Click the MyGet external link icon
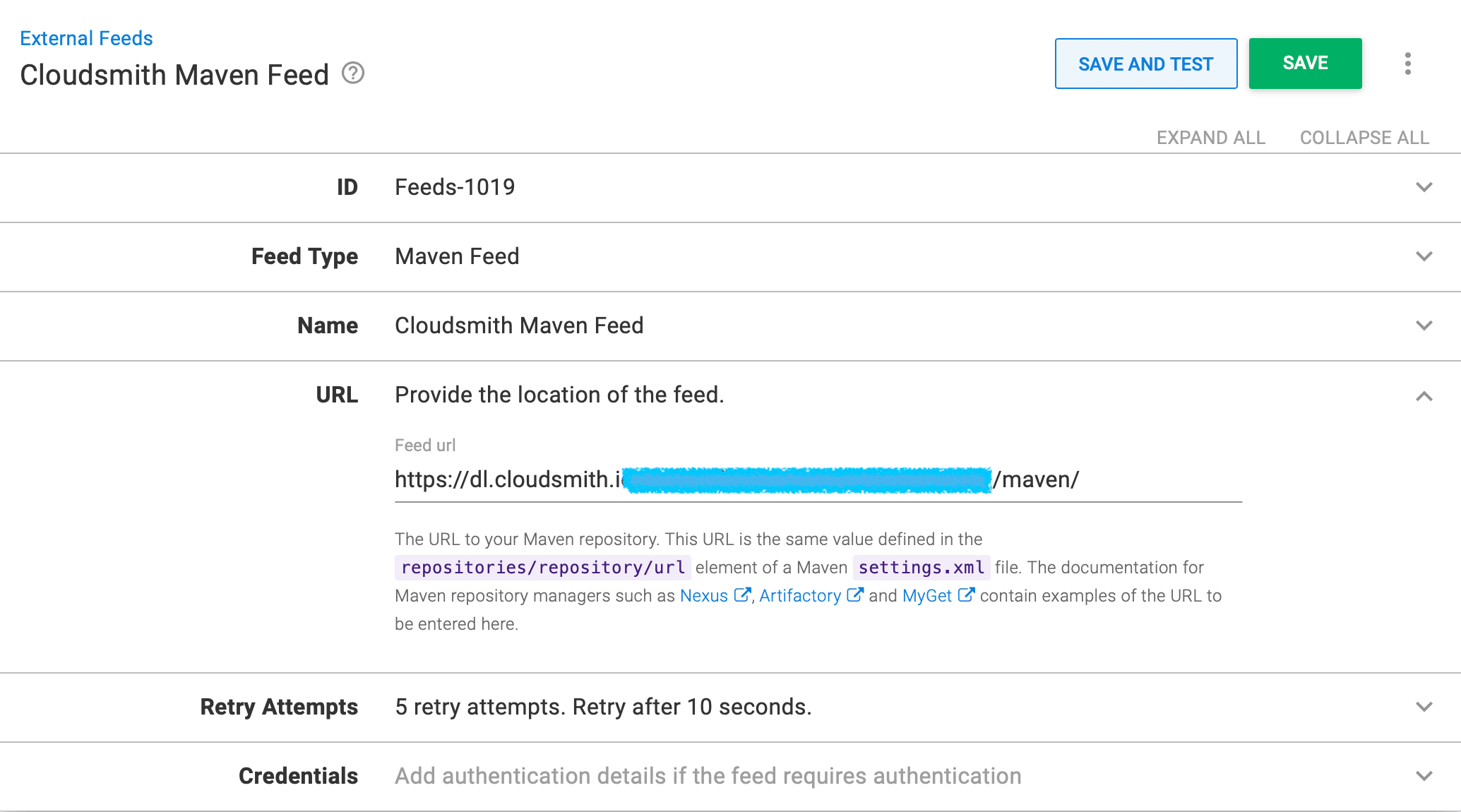This screenshot has width=1461, height=812. point(966,595)
